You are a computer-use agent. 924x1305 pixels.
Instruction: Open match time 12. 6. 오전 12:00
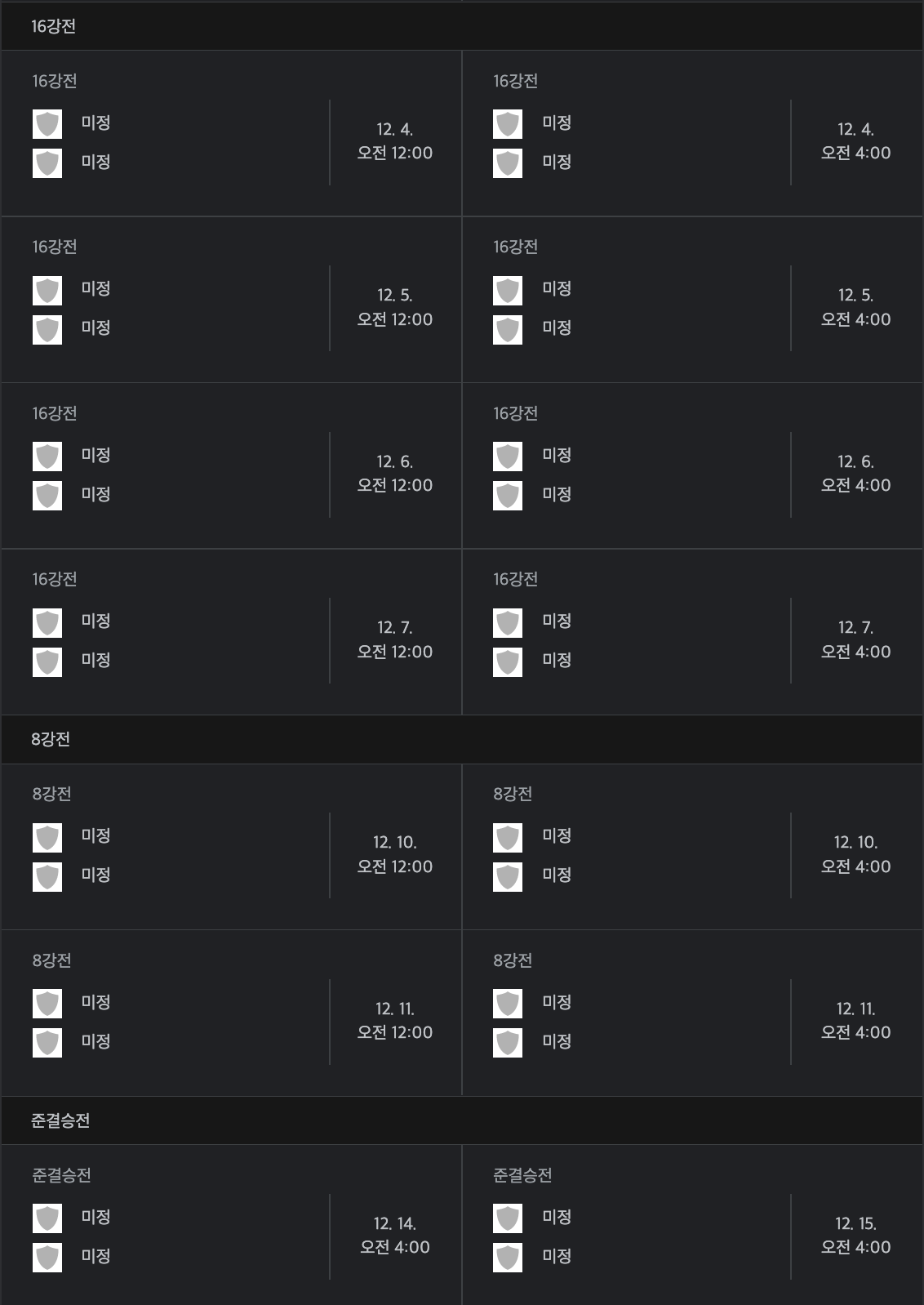pos(395,474)
